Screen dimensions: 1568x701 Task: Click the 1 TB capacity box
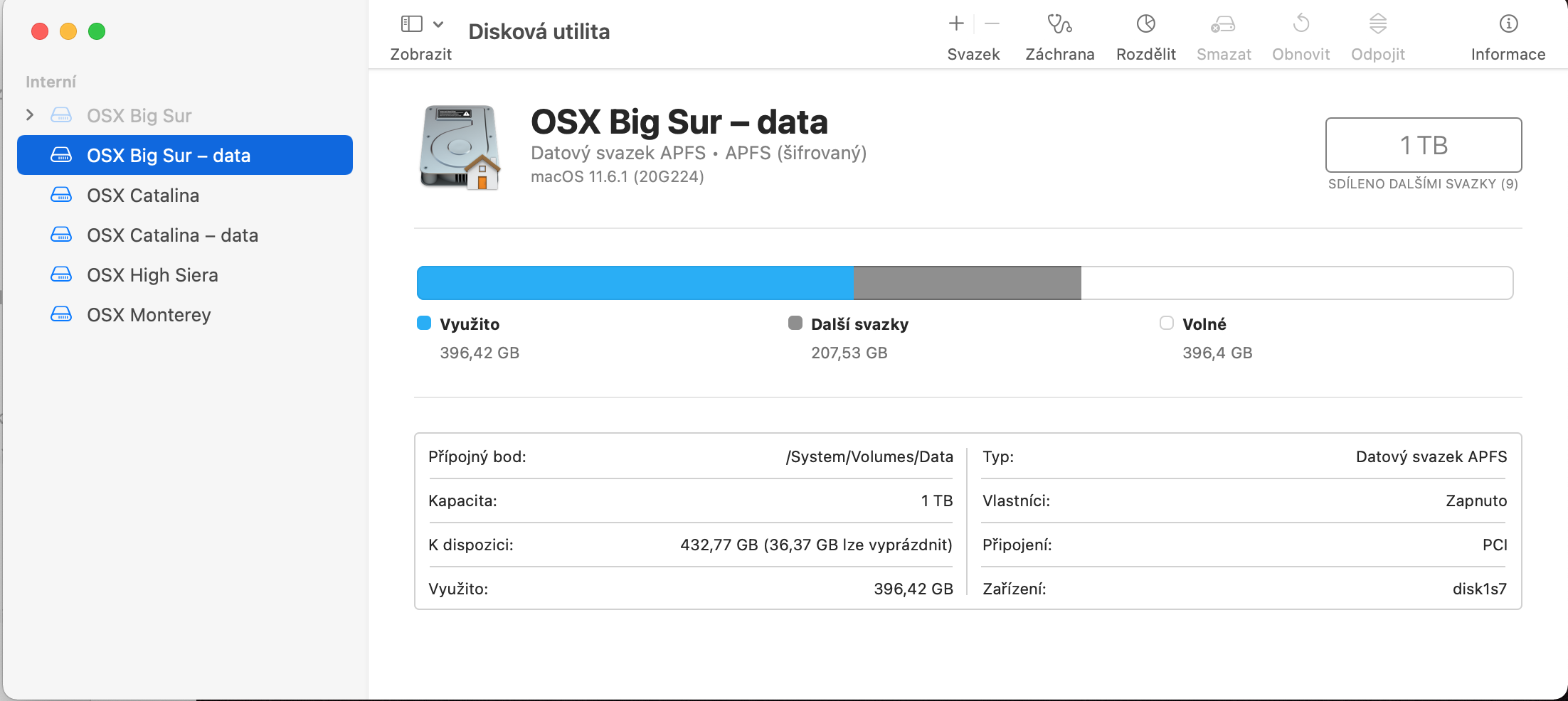click(1423, 145)
